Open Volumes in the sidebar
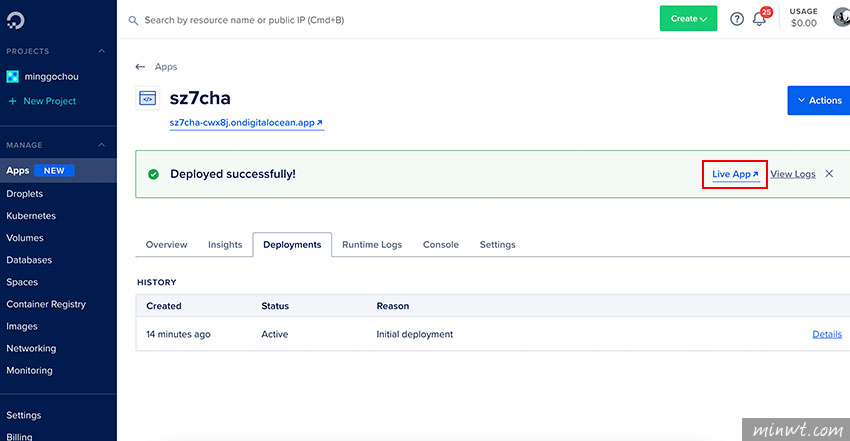 coord(24,238)
